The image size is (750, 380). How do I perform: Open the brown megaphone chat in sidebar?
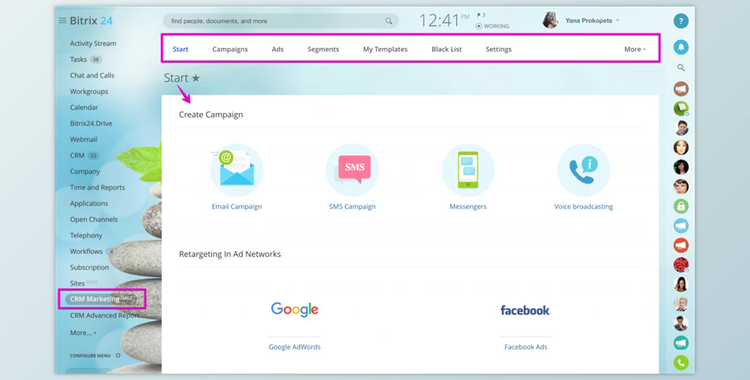pyautogui.click(x=681, y=89)
